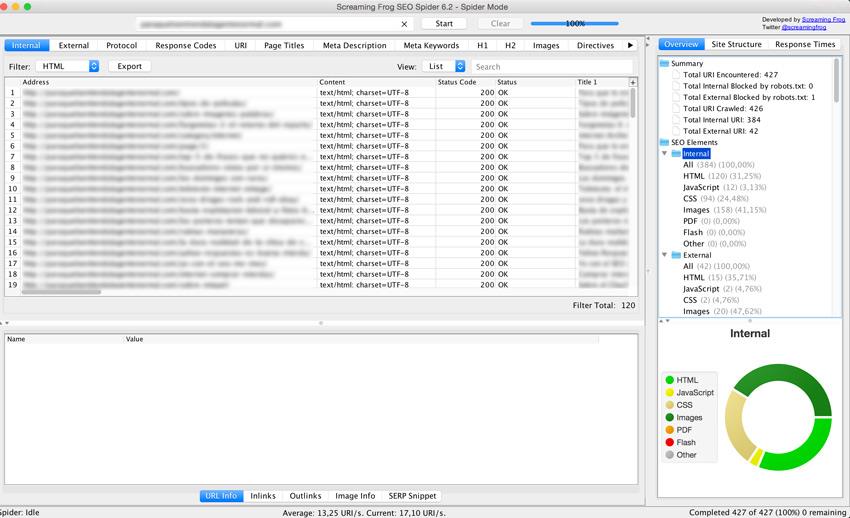Switch to the URI tab

coord(241,46)
